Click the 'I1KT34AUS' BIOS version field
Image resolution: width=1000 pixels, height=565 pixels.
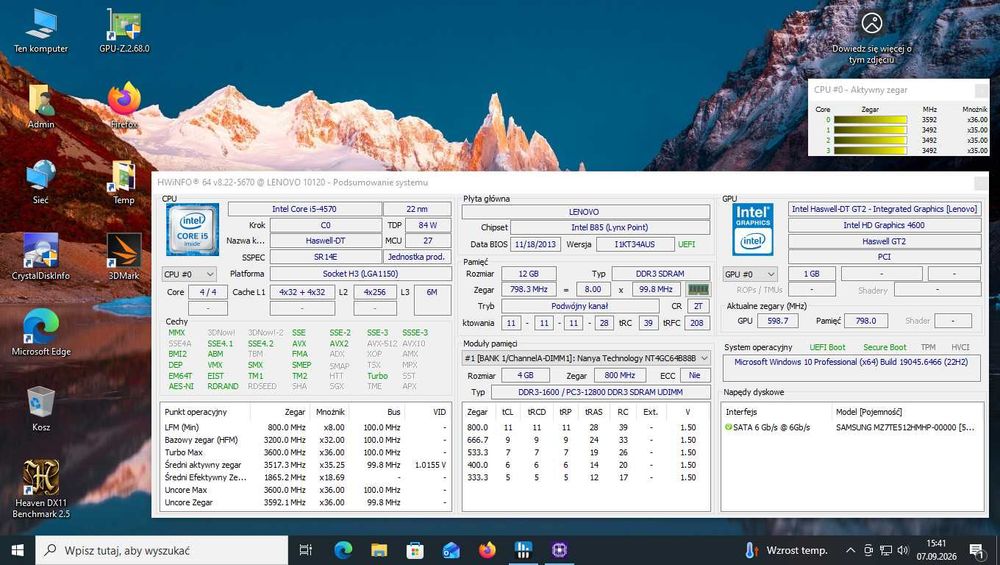635,244
